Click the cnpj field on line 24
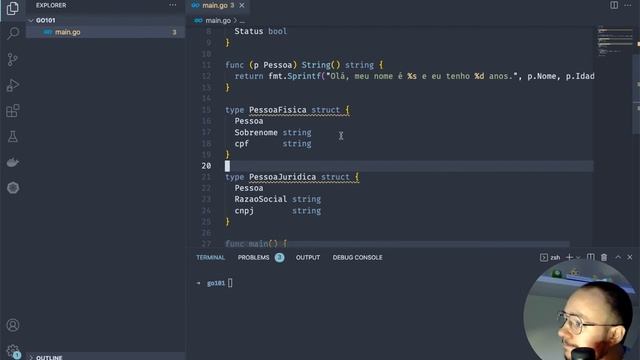The image size is (640, 360). pos(244,211)
